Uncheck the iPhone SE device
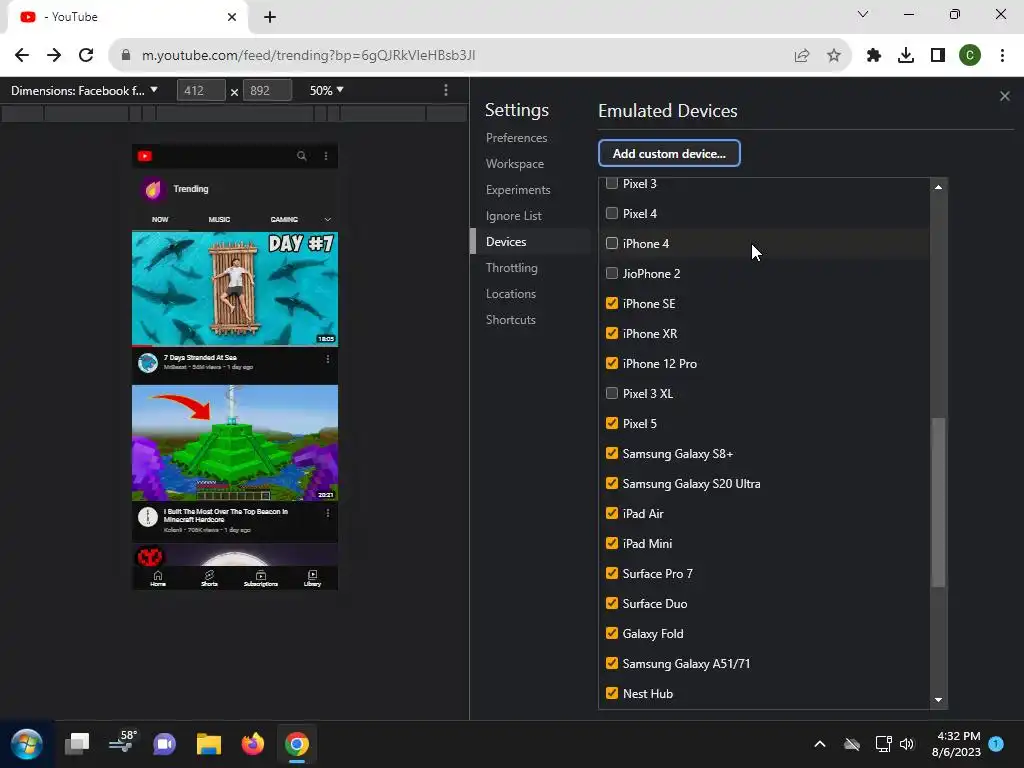The height and width of the screenshot is (768, 1024). coord(611,303)
